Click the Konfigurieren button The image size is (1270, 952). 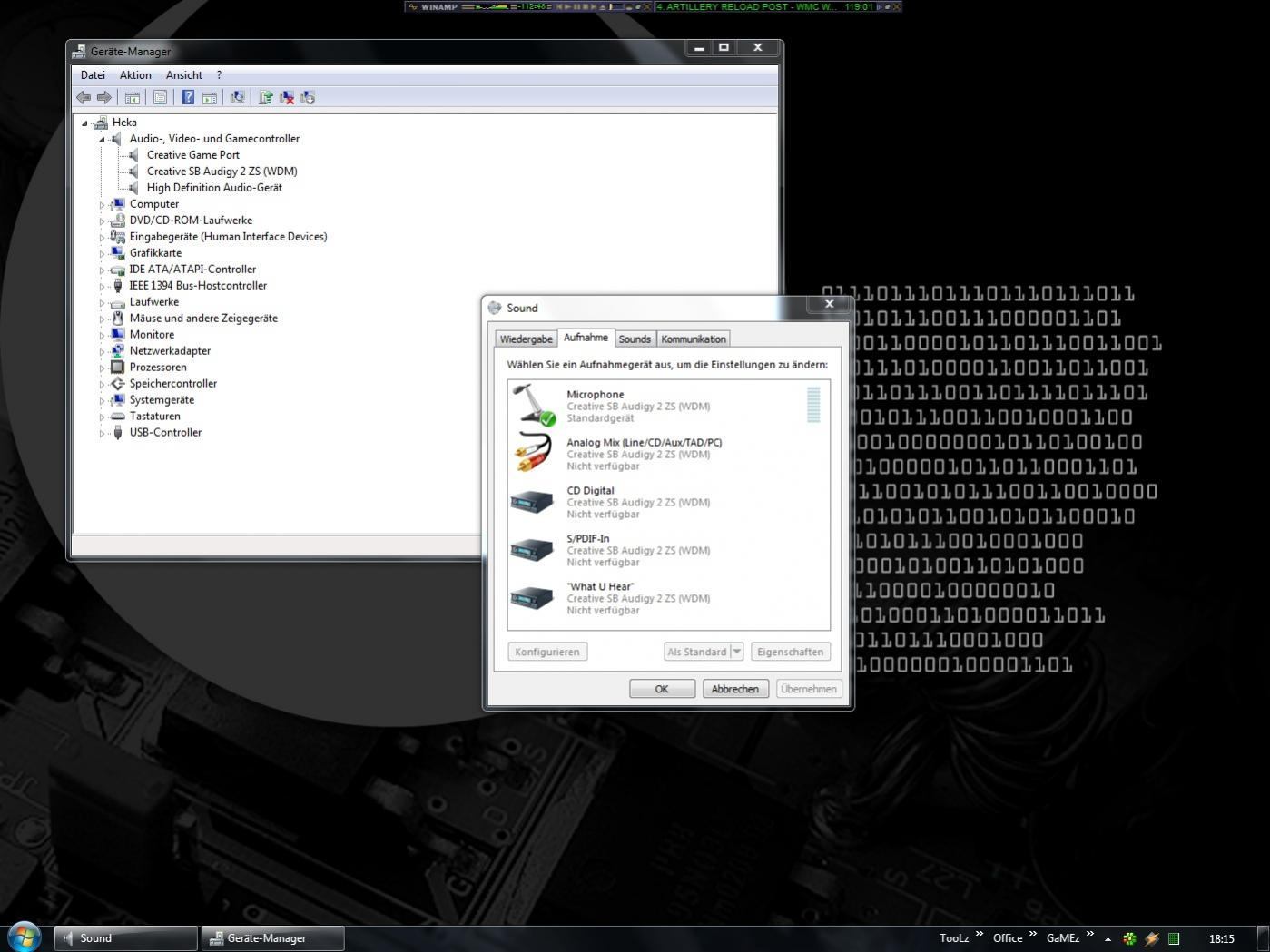tap(547, 652)
